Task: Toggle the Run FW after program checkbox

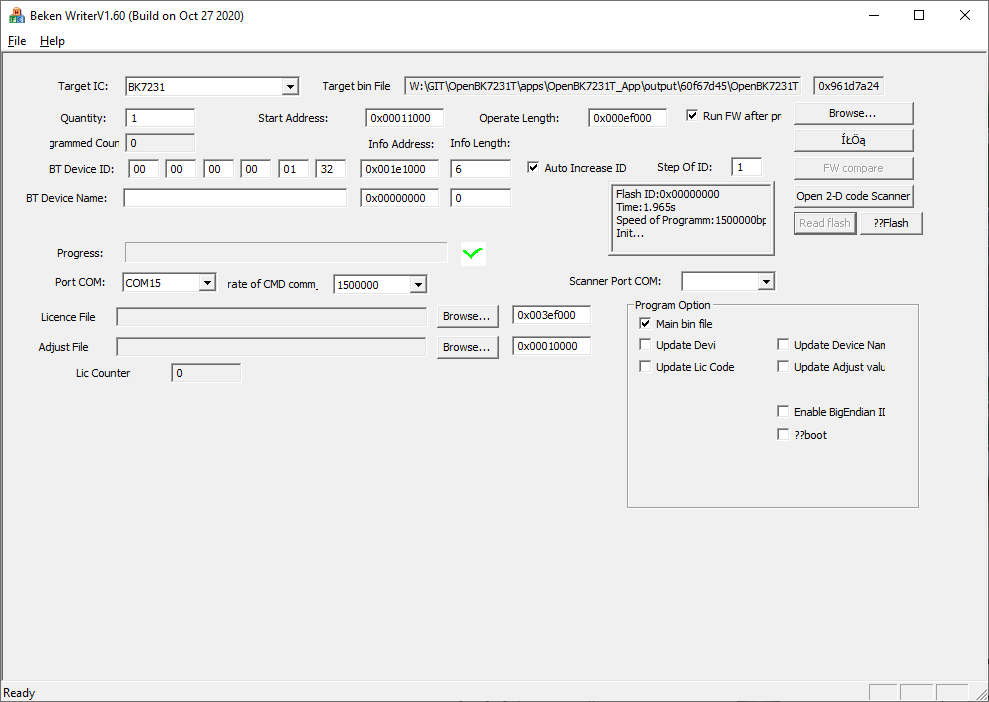Action: point(692,116)
